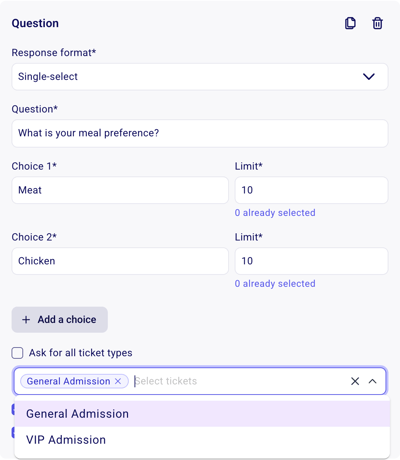Edit the Choice 2 Chicken field
Viewport: 400px width, 460px height.
(x=120, y=261)
